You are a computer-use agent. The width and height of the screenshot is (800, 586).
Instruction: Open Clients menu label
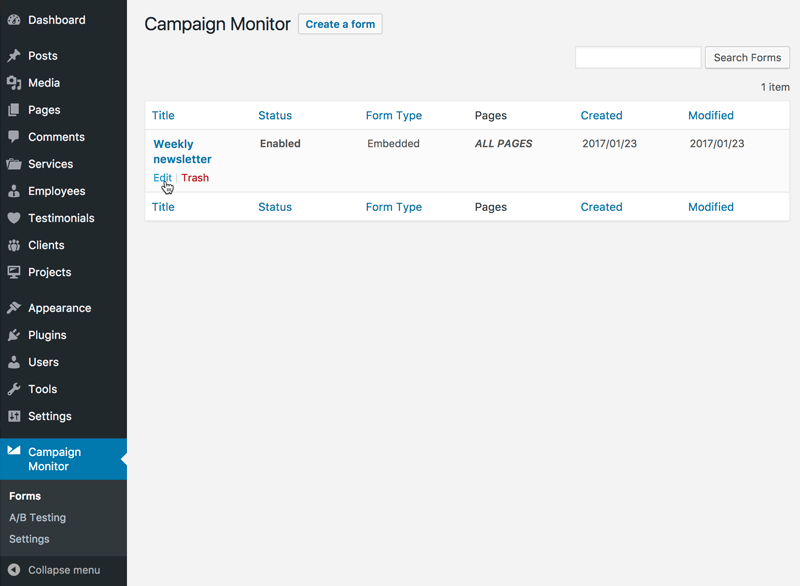tap(46, 245)
